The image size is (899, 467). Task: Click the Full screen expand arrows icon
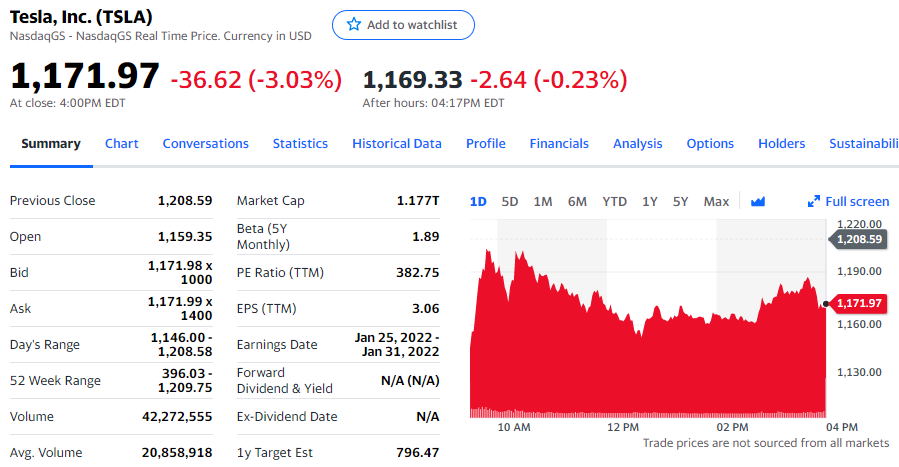pos(814,201)
